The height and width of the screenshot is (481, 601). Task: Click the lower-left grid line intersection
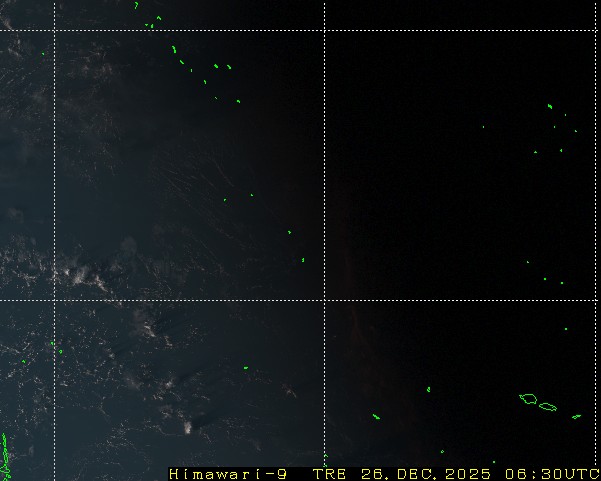(x=54, y=299)
